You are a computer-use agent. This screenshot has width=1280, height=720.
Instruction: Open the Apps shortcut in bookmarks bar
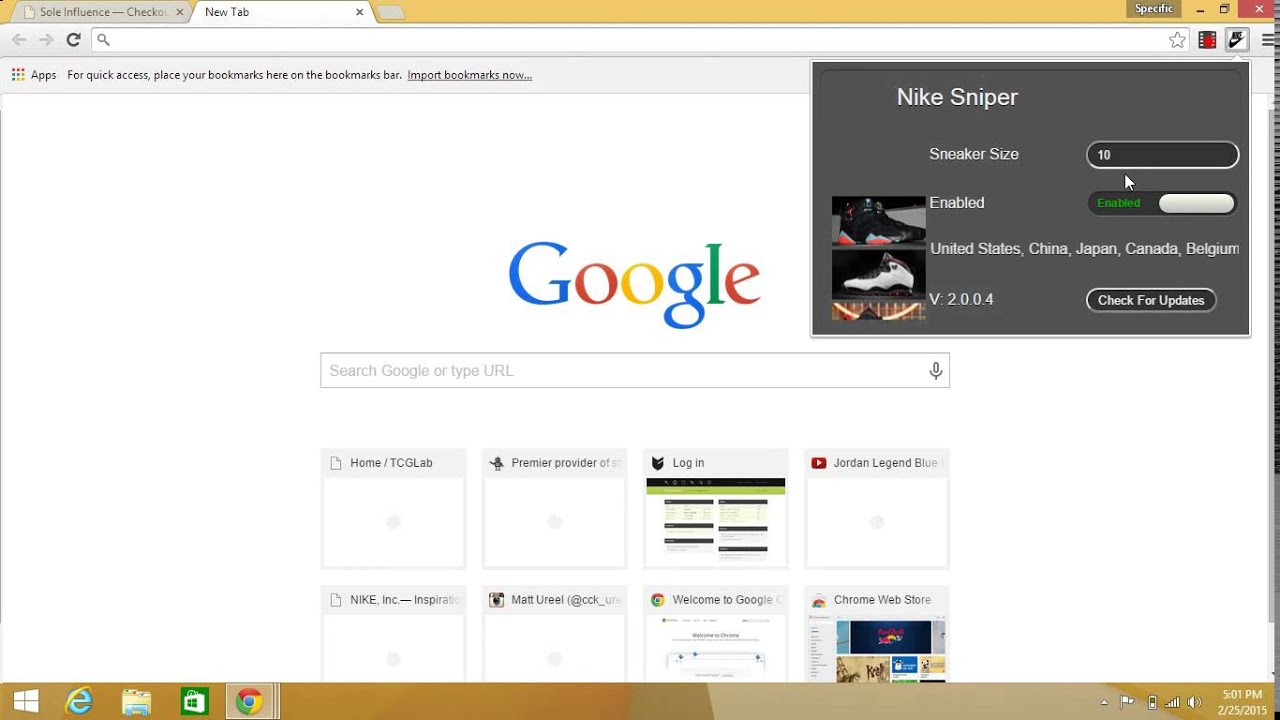pyautogui.click(x=34, y=75)
